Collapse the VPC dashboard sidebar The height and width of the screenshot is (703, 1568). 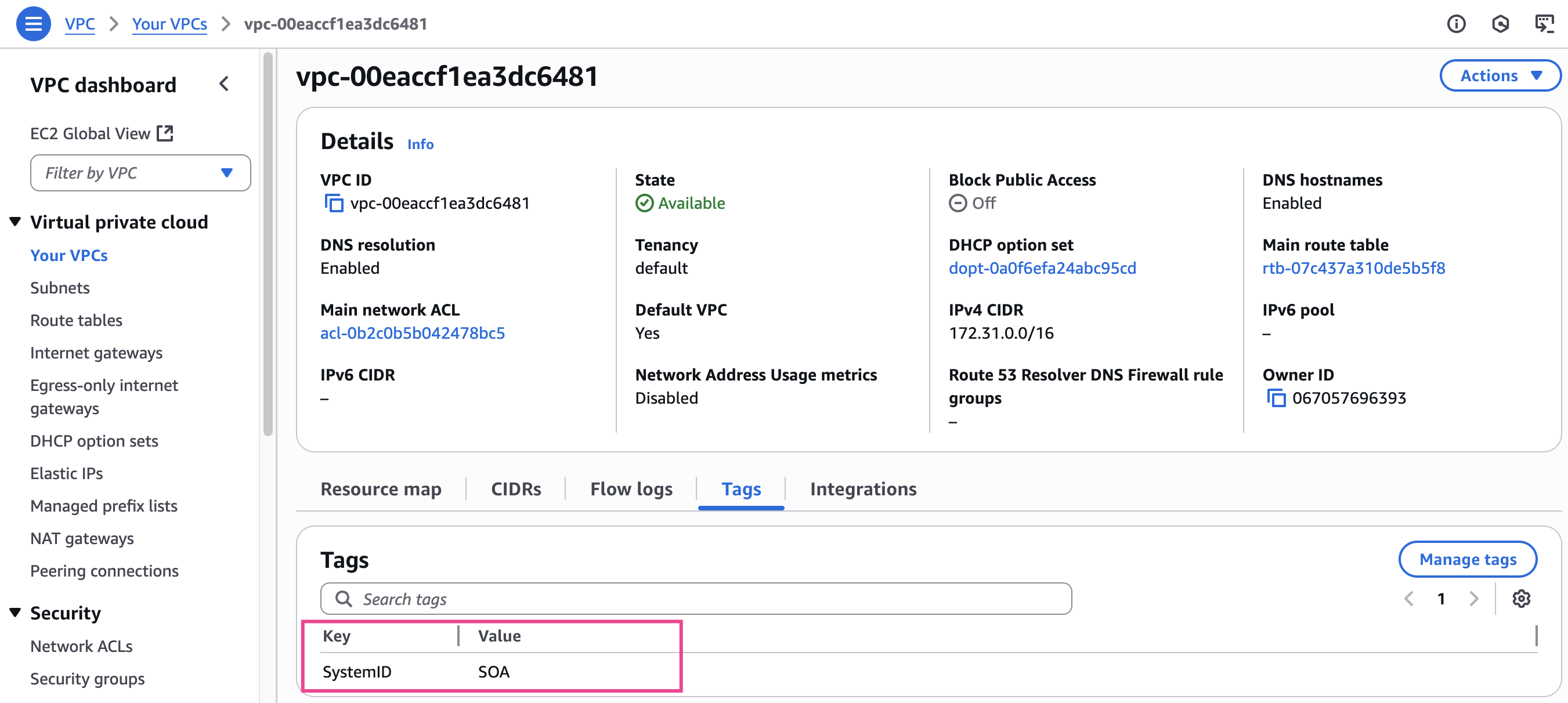(224, 84)
